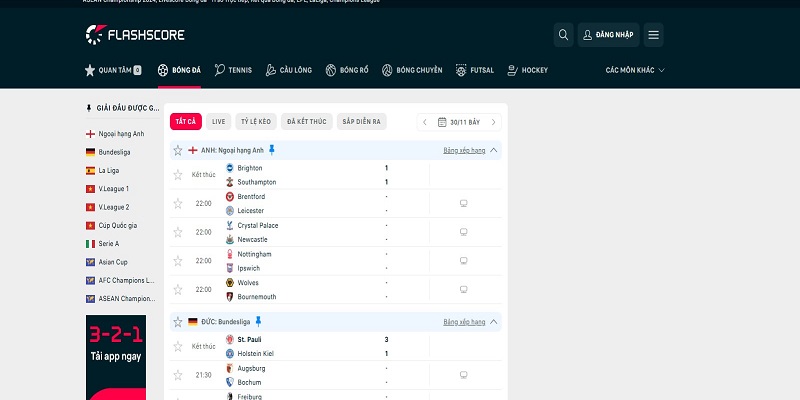This screenshot has height=400, width=800.
Task: Click the Đăng nhập login button
Action: tap(608, 35)
